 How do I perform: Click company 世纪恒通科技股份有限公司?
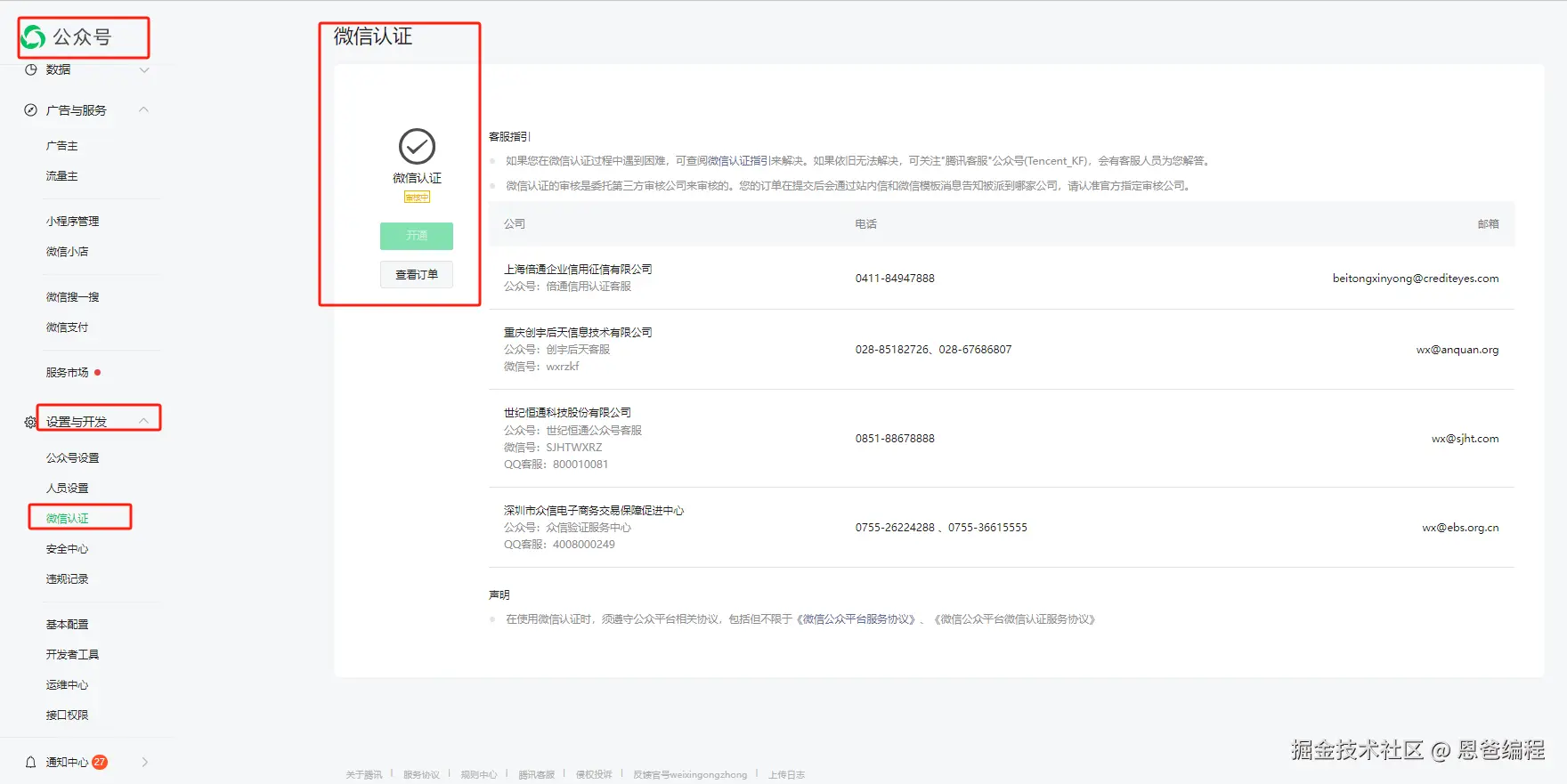click(x=567, y=413)
